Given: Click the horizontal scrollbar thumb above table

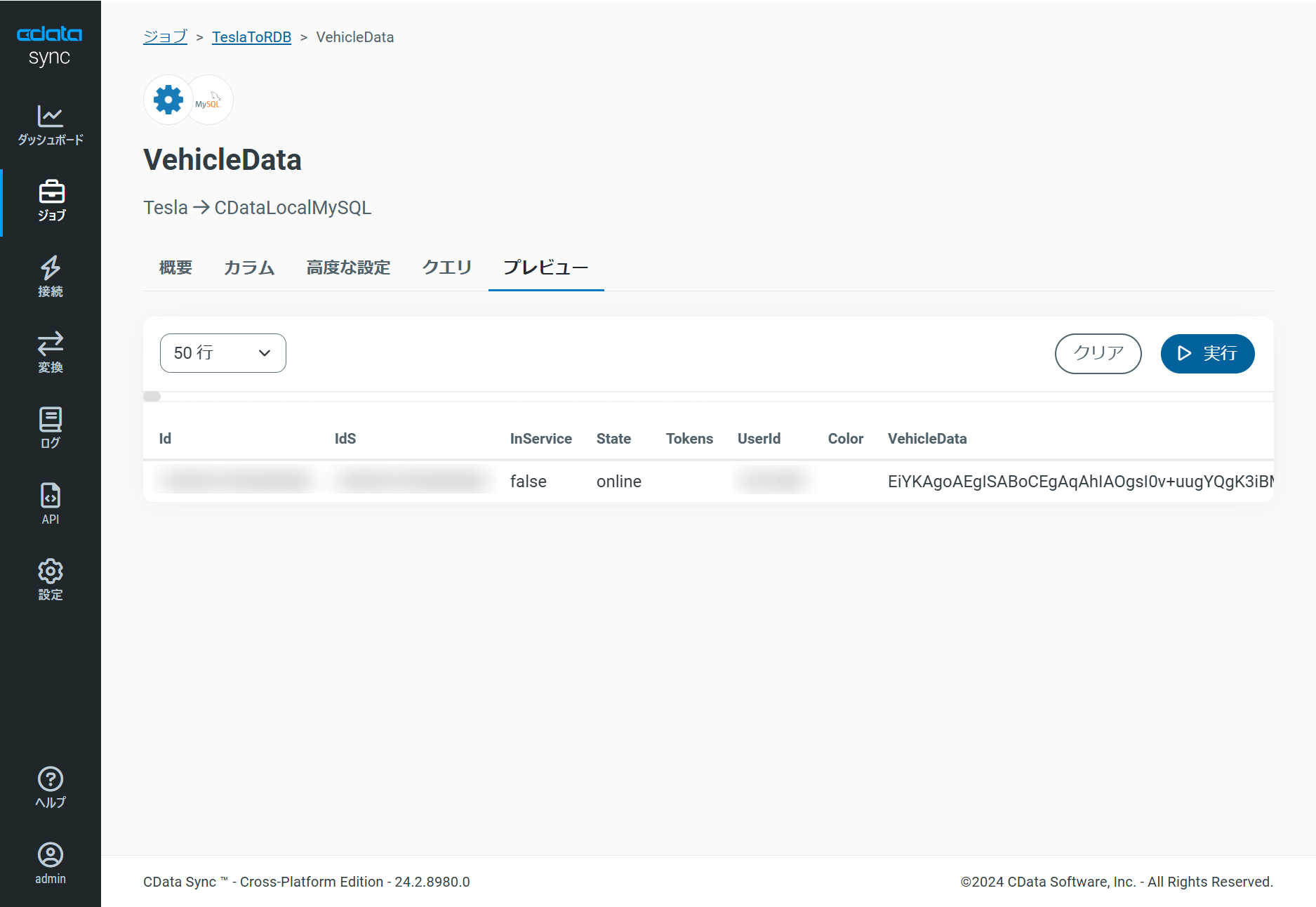Looking at the screenshot, I should (x=152, y=397).
